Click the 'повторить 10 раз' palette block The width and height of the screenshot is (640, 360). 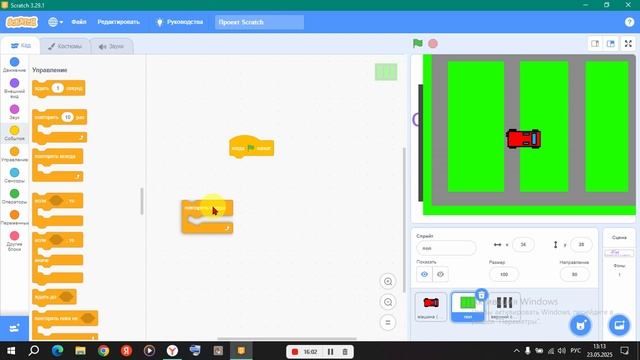[60, 126]
